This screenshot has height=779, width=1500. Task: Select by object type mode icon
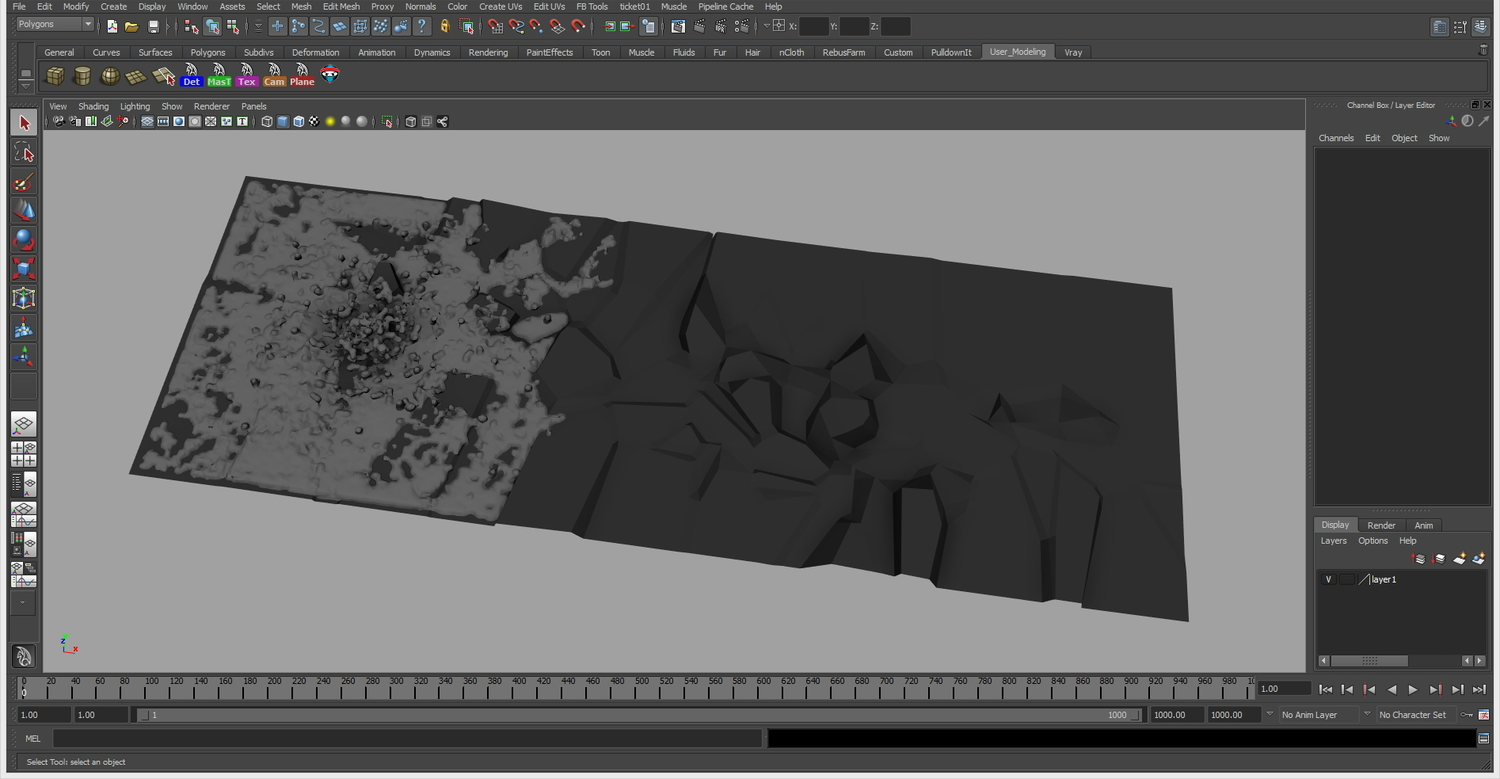coord(213,27)
